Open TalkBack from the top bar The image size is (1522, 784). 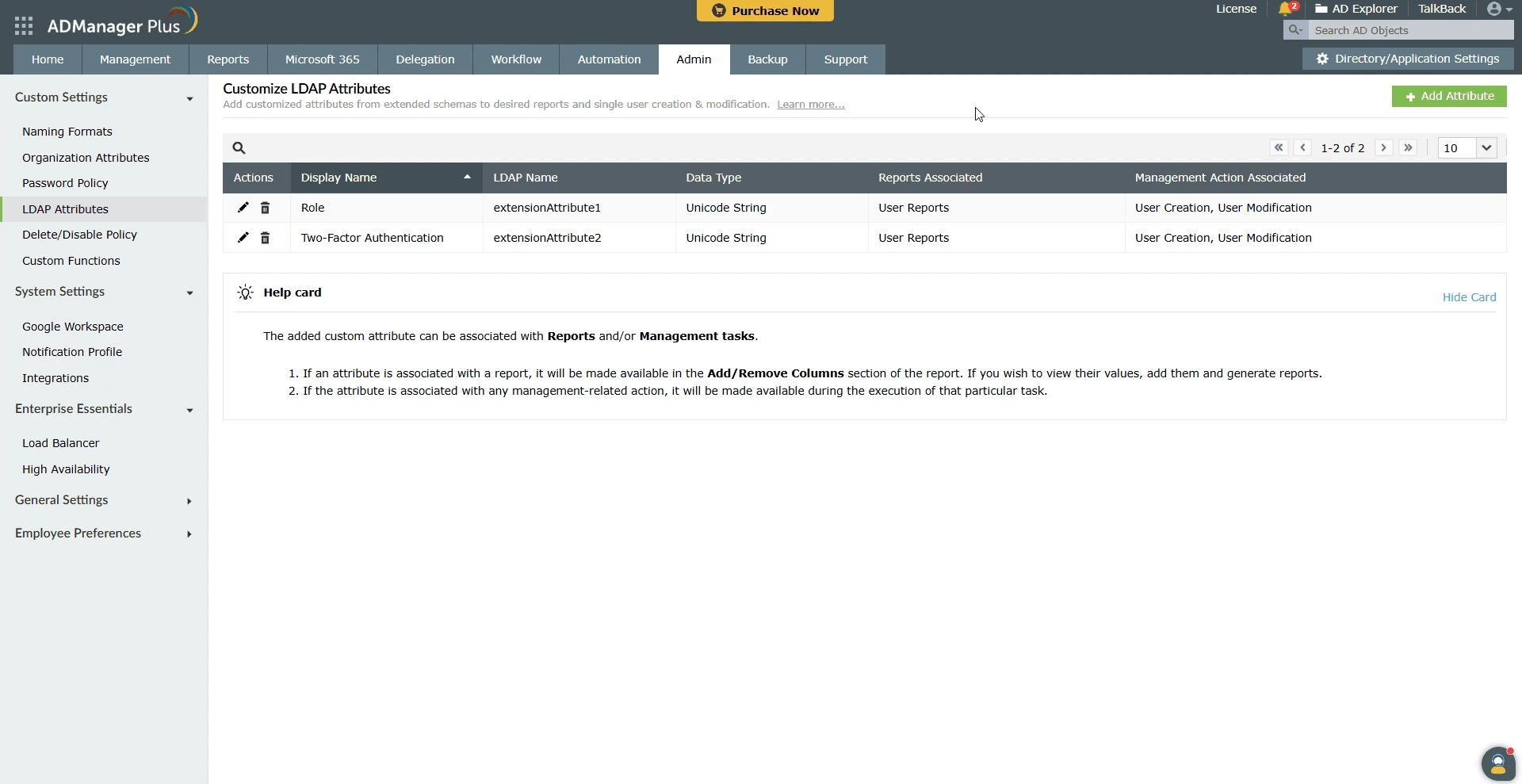[x=1441, y=9]
